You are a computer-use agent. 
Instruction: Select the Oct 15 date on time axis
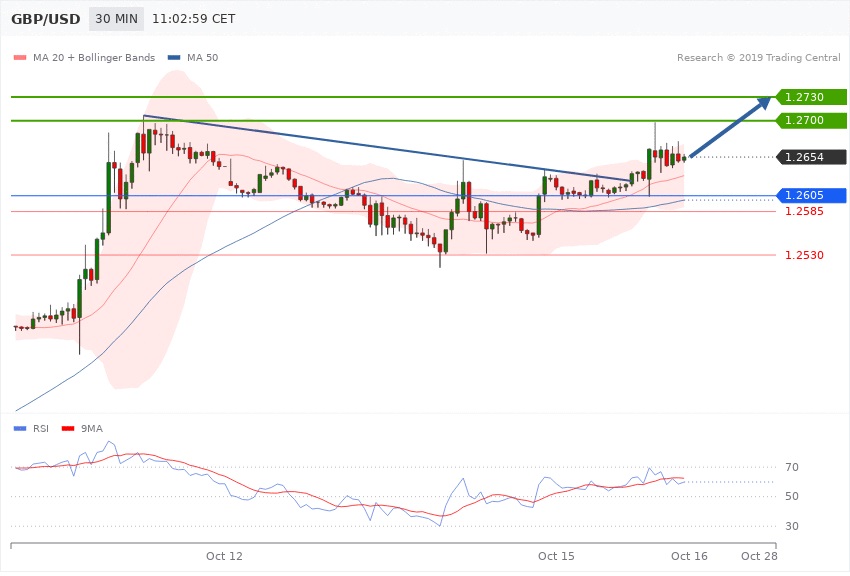click(x=556, y=555)
